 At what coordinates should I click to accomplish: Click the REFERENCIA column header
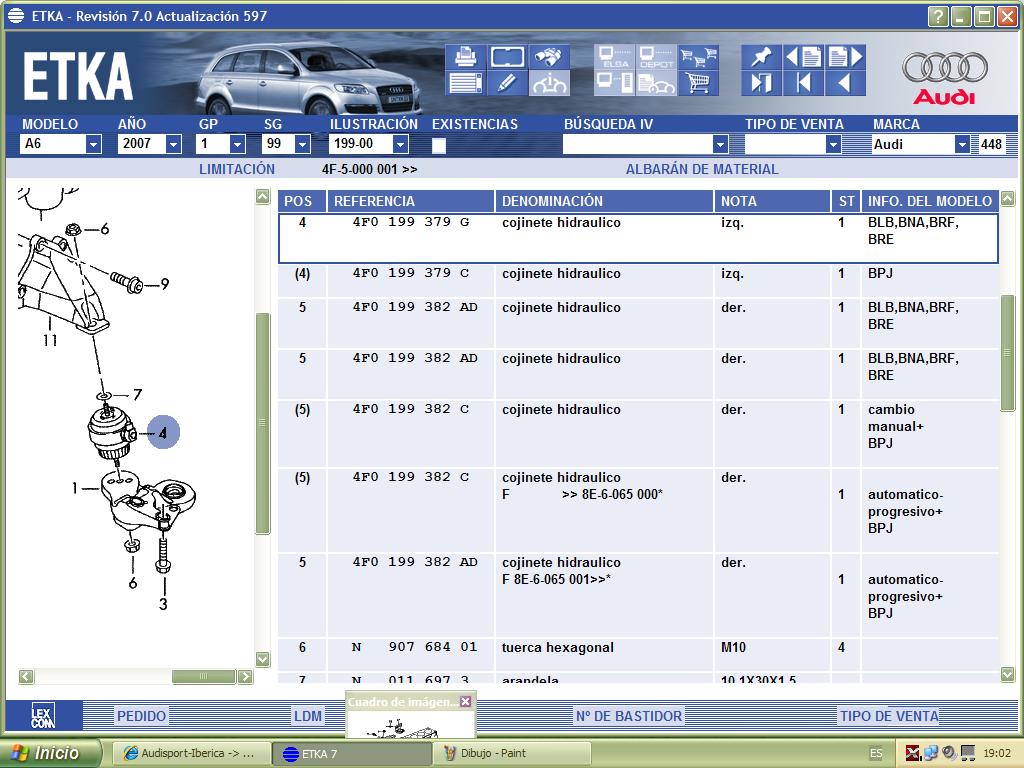[x=411, y=201]
